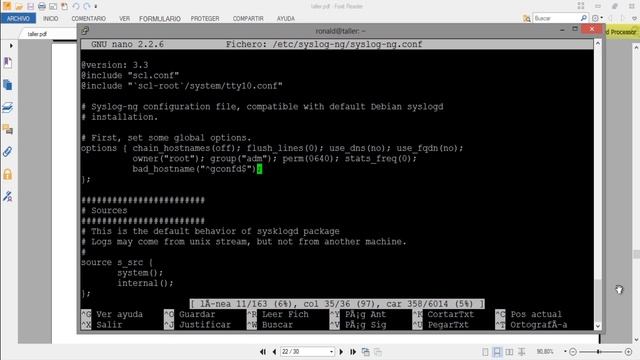The height and width of the screenshot is (360, 640).
Task: Click the 'Buscar' shortcut label in nano
Action: tap(277, 325)
